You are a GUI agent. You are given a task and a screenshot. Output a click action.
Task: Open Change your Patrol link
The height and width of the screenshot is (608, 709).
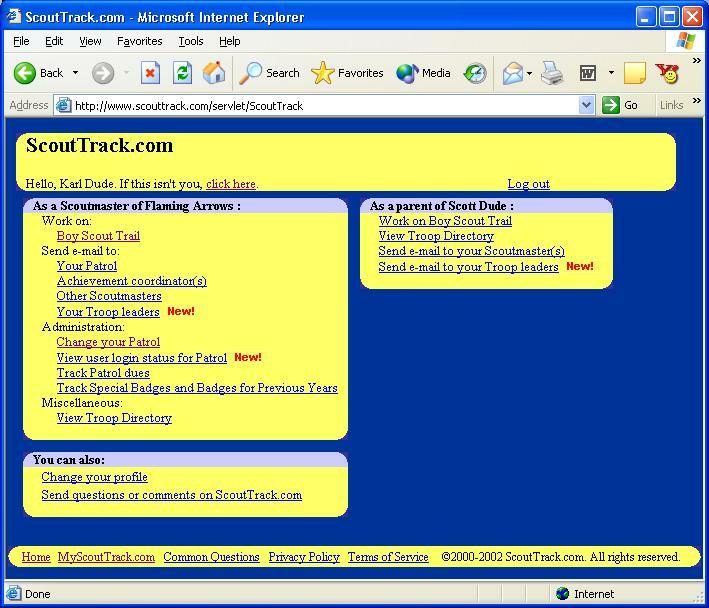108,342
